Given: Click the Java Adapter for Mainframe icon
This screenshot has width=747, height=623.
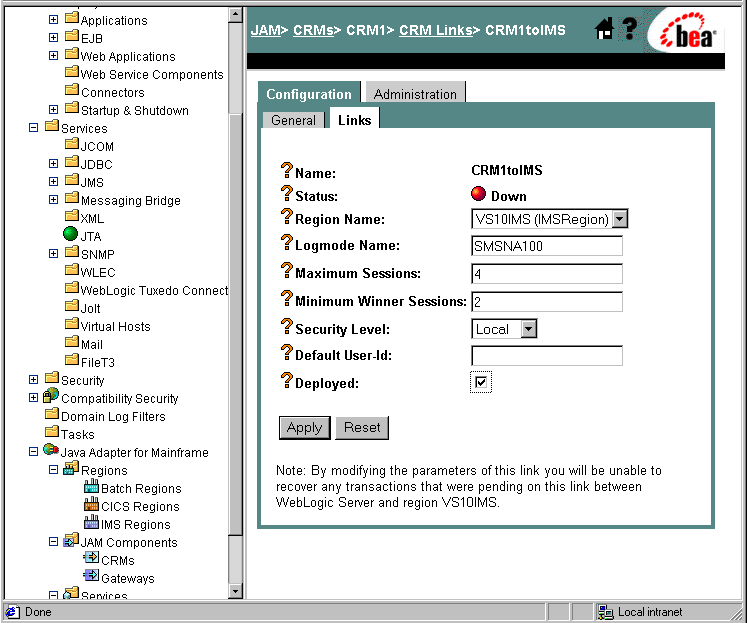Looking at the screenshot, I should (50, 449).
